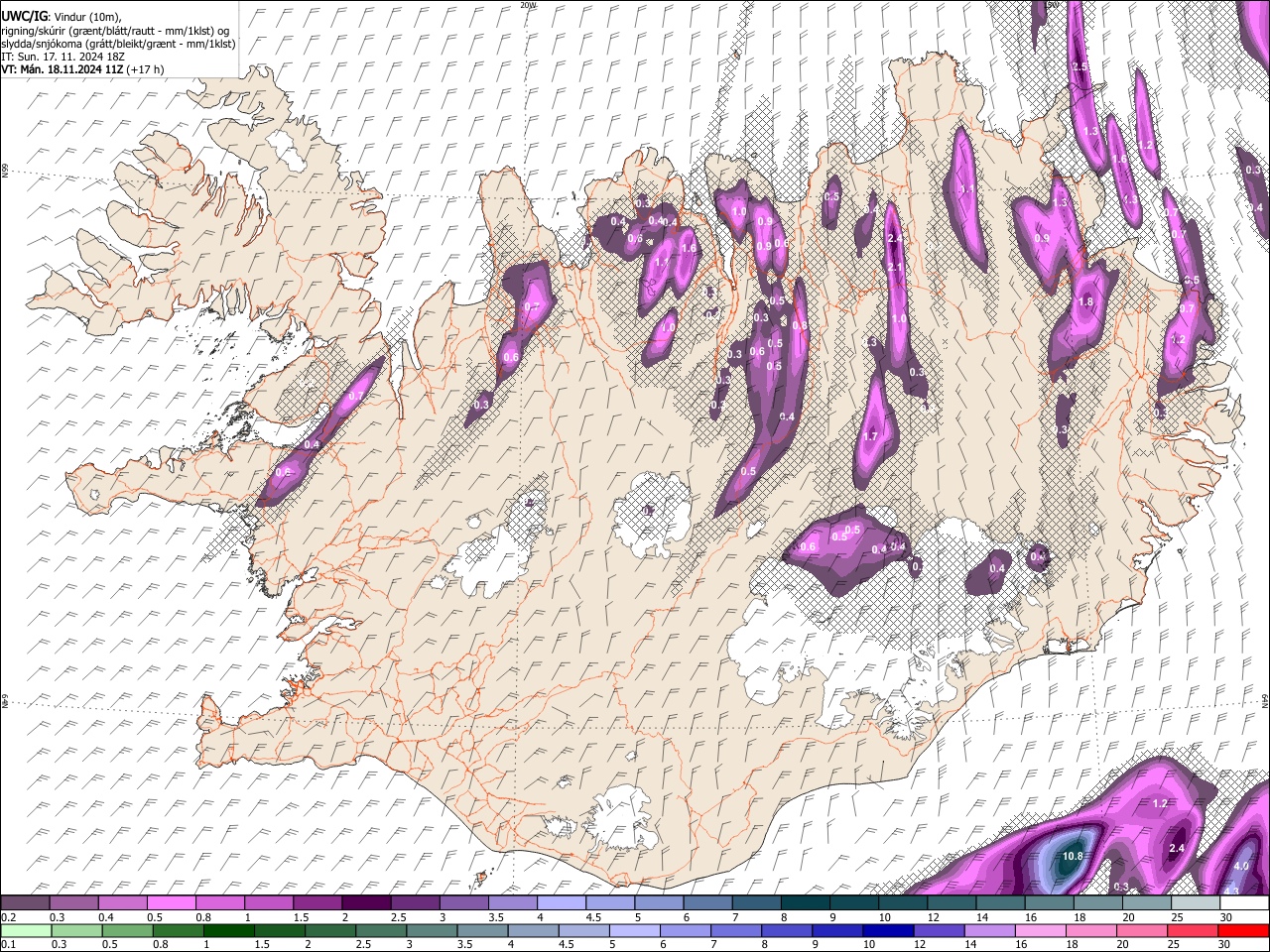Click the 10.8 precipitation maximum label offshore

pos(1072,856)
